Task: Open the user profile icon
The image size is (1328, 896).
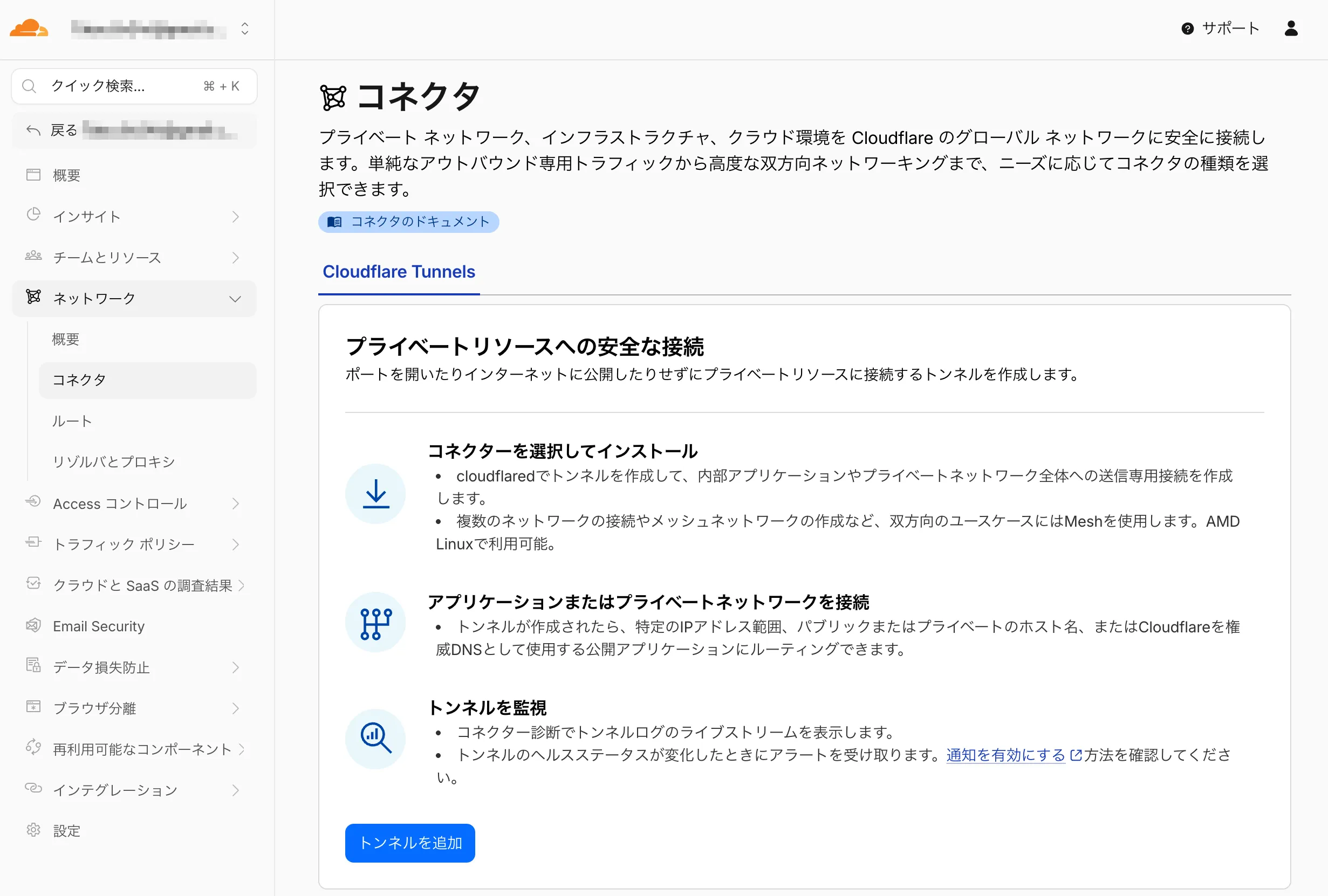Action: tap(1291, 29)
